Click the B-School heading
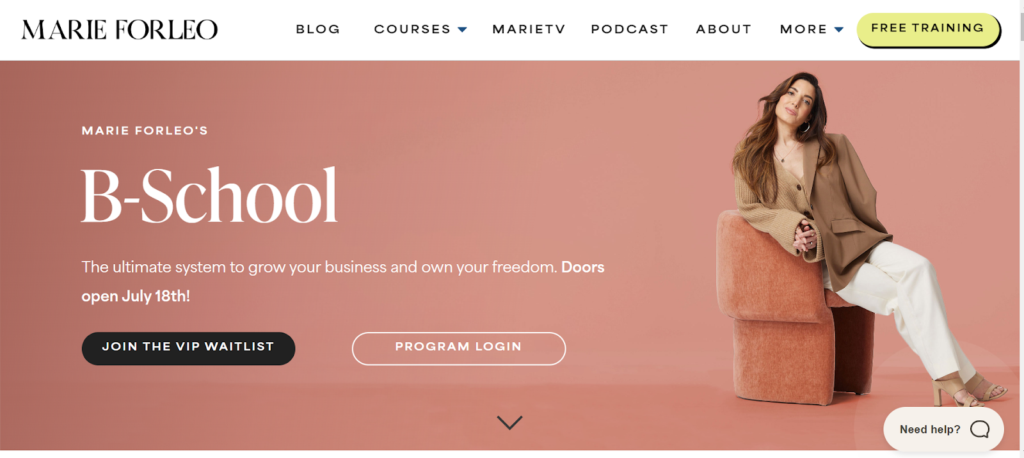 tap(209, 195)
